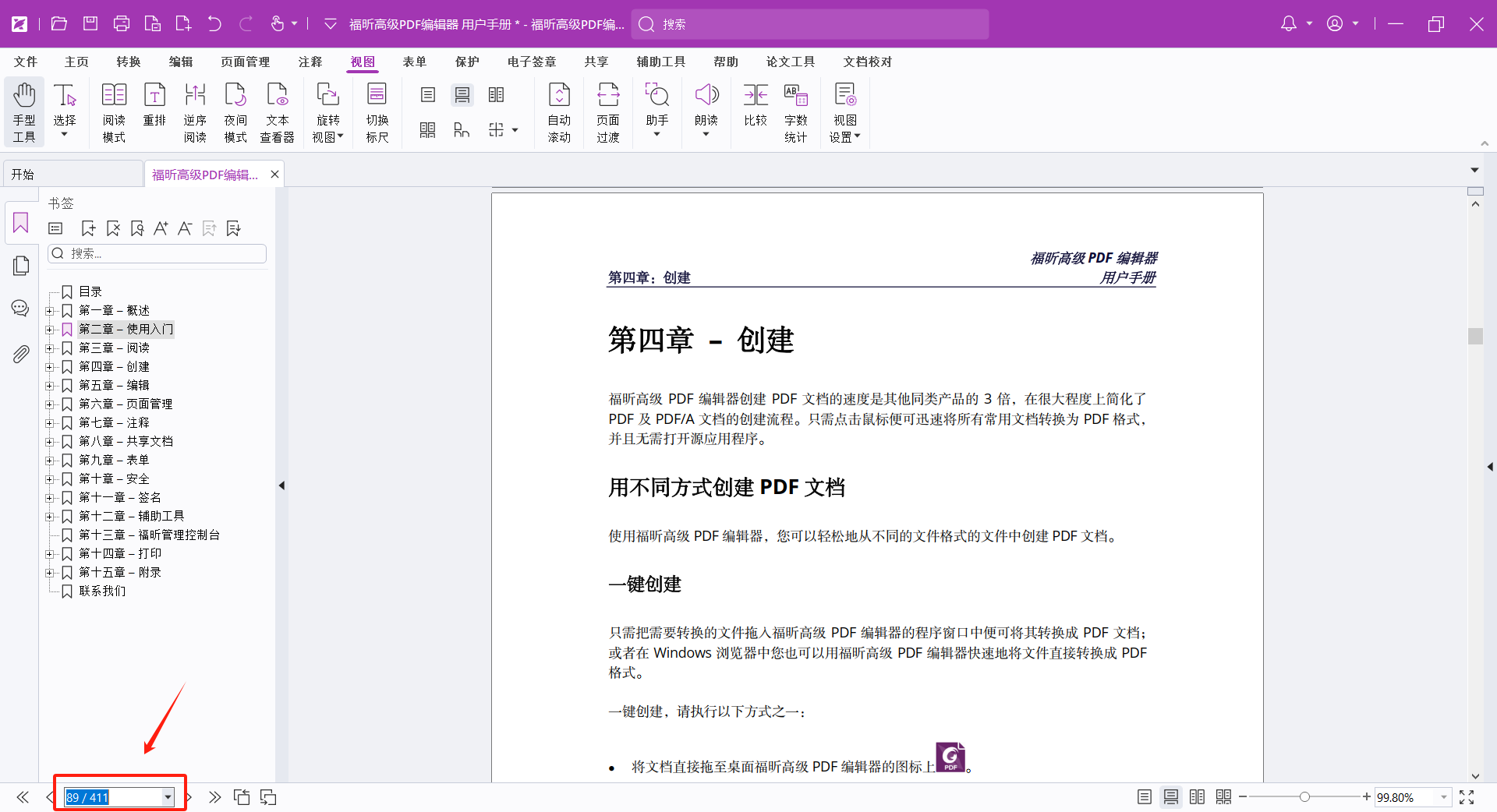Screen dimensions: 1497x812
Task: Open the Attachments panel
Action: tap(21, 354)
